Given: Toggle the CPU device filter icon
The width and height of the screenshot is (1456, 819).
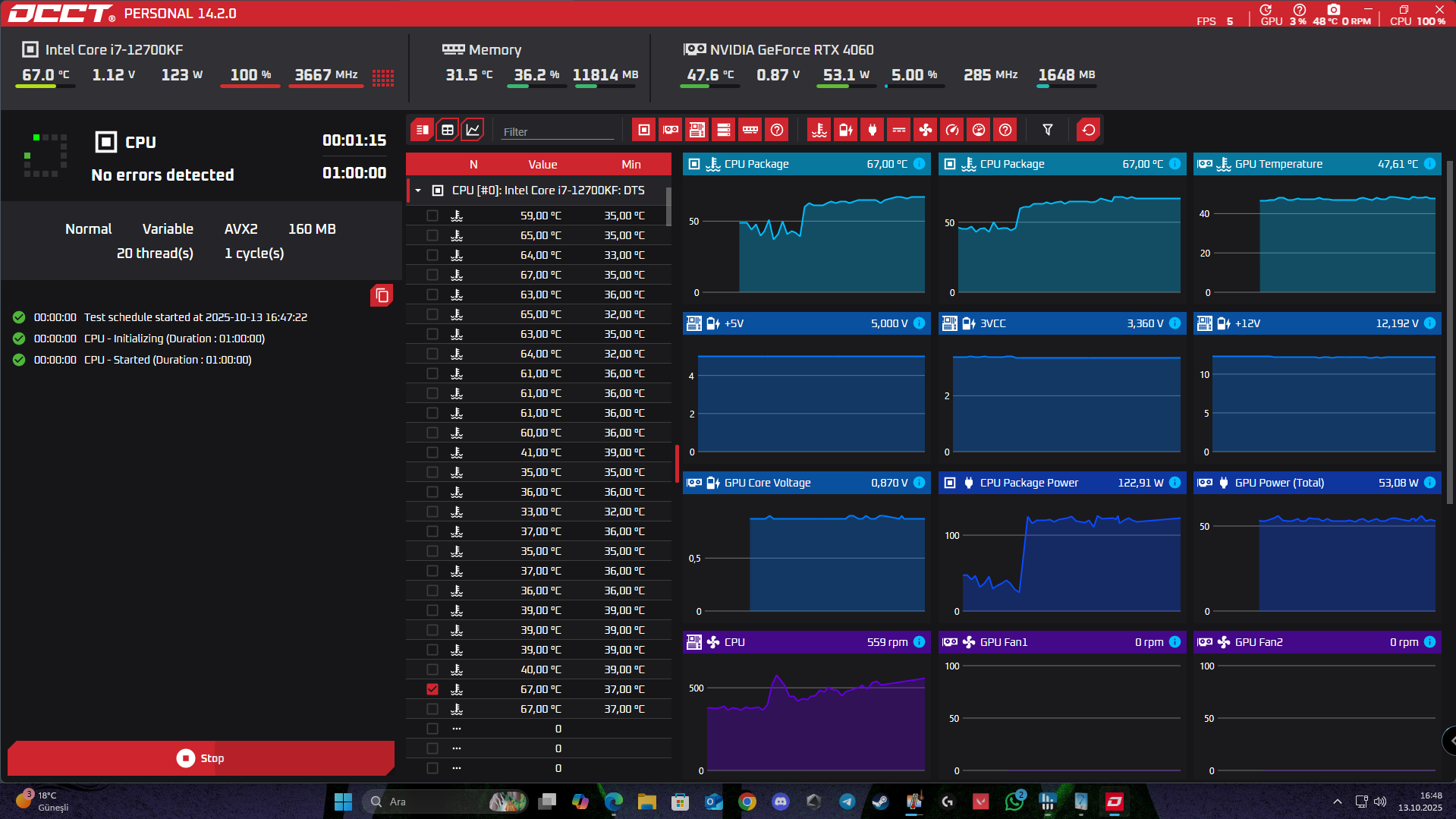Looking at the screenshot, I should (644, 130).
